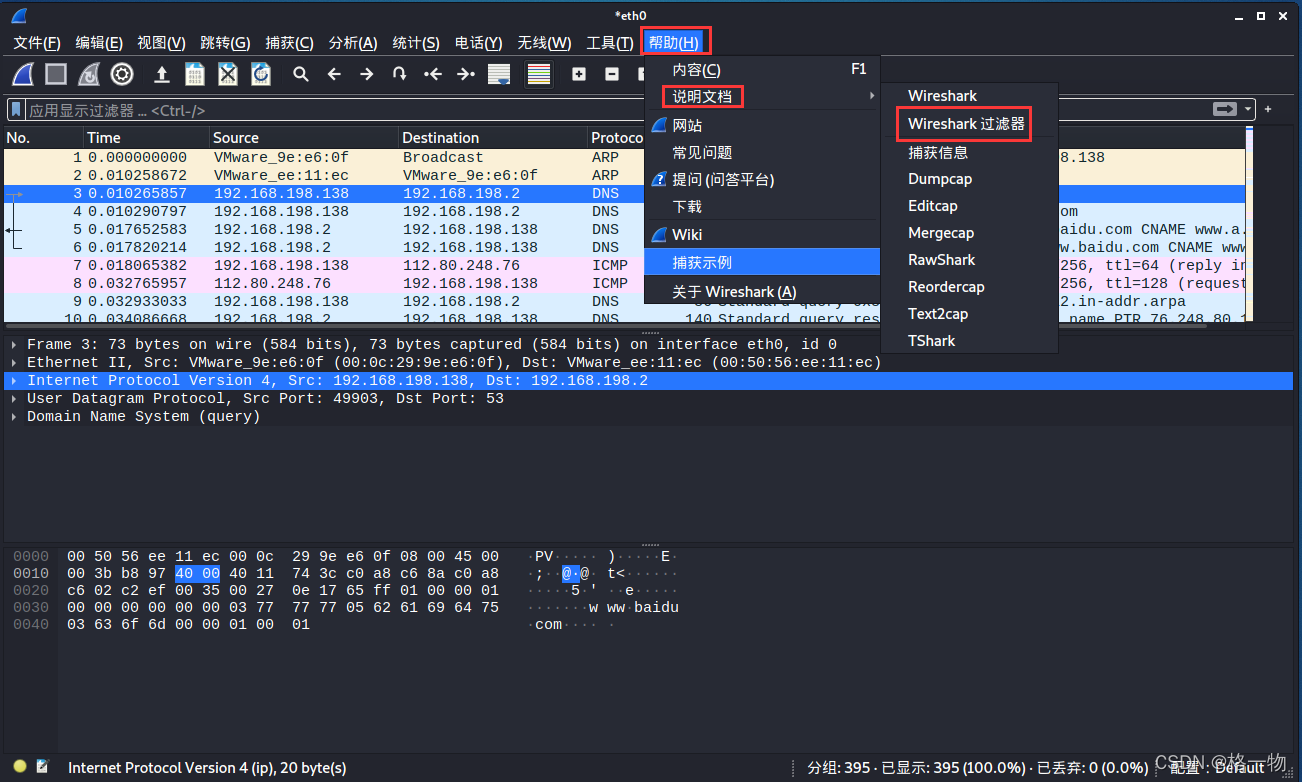Viewport: 1302px width, 782px height.
Task: Stop the running capture with square icon
Action: coord(56,74)
